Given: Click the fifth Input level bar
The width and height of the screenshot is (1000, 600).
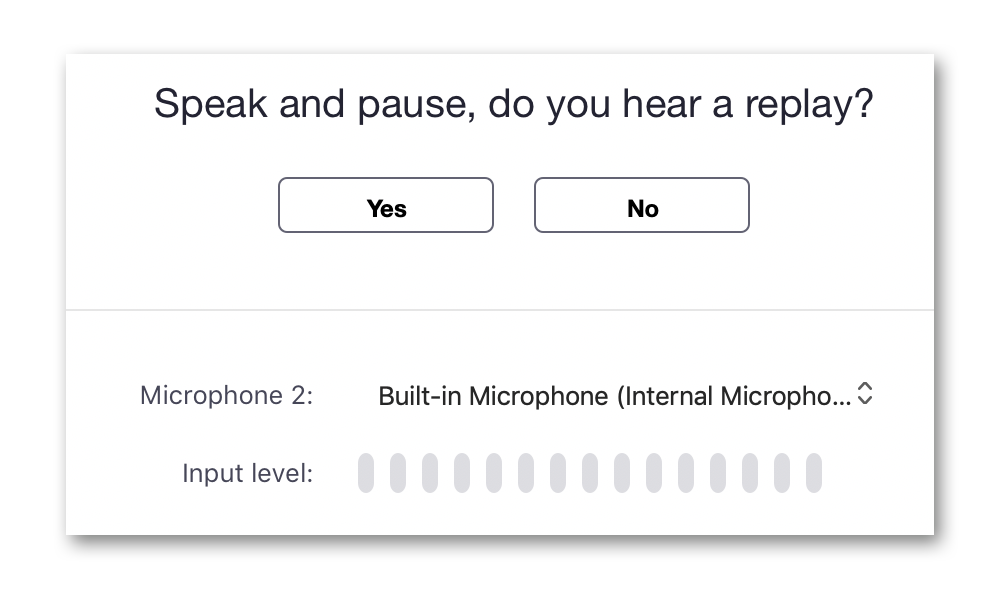Looking at the screenshot, I should coord(494,473).
